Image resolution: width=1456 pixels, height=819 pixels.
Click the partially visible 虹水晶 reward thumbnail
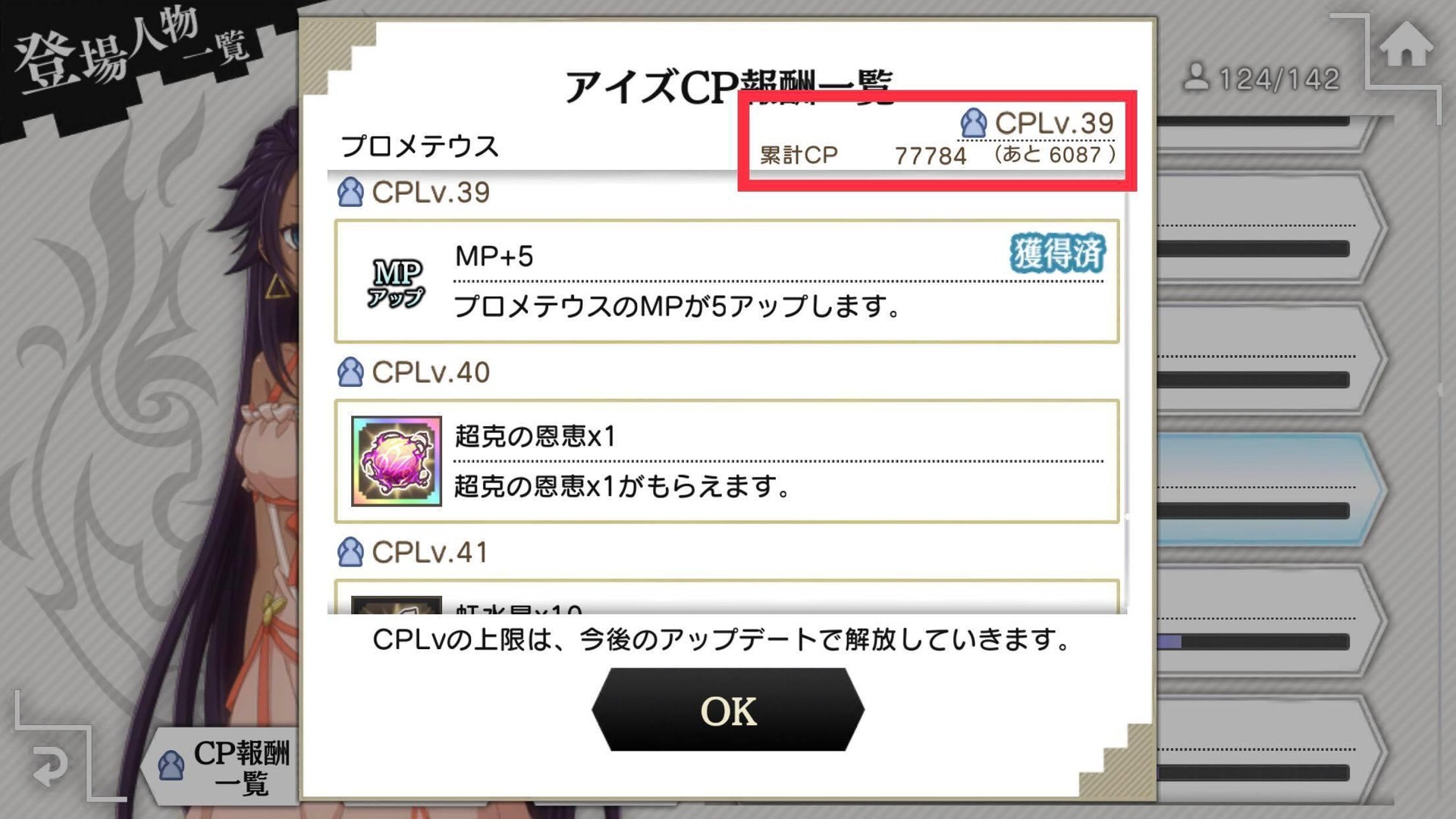396,605
